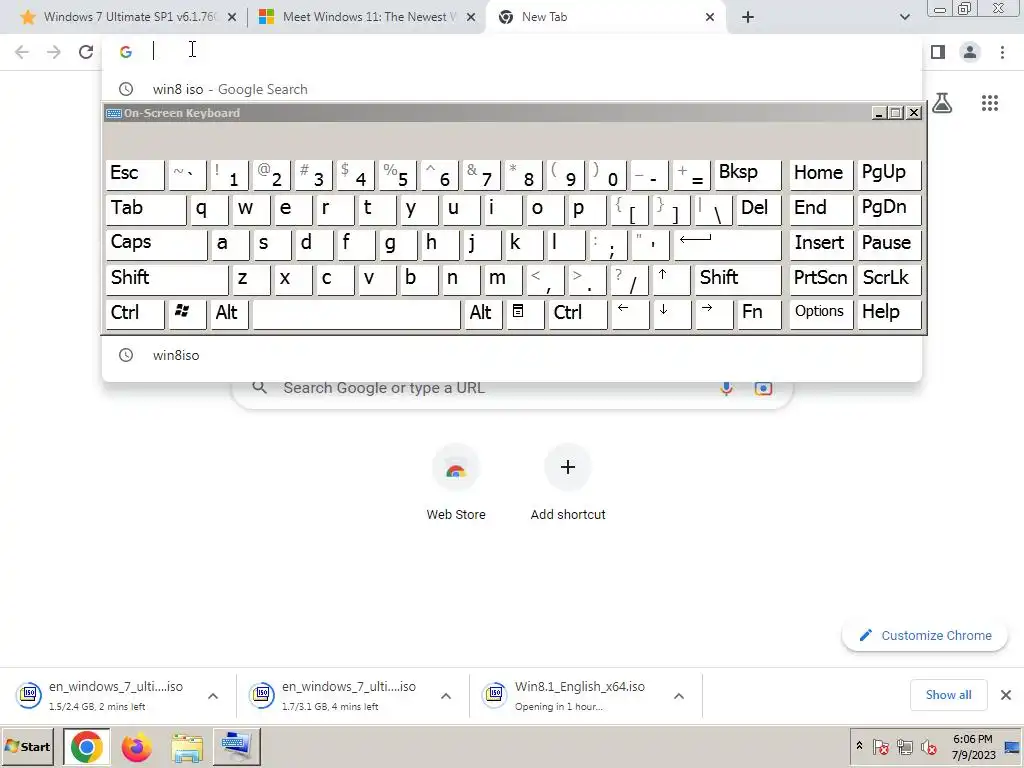Click the Bksp key
This screenshot has height=768, width=1024.
tap(747, 174)
